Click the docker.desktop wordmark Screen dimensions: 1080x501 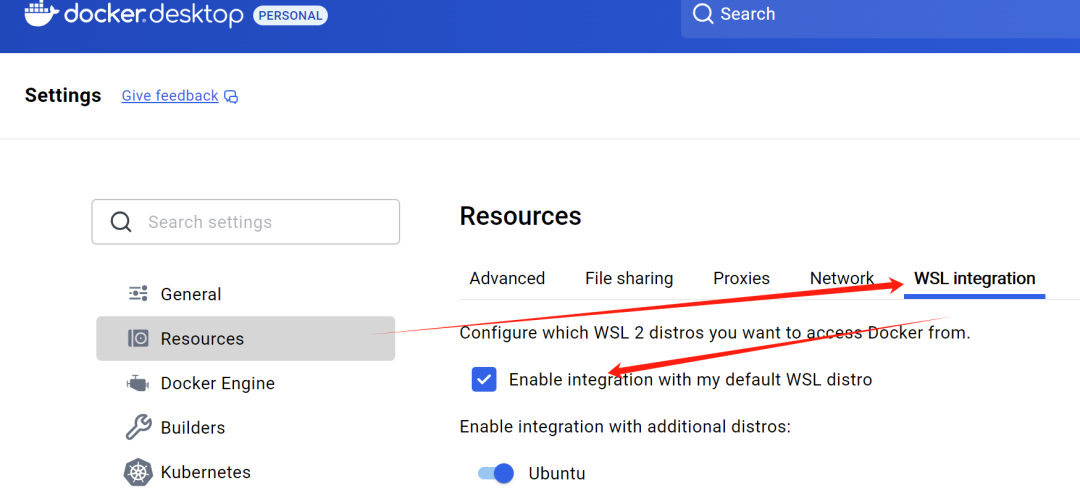click(x=154, y=14)
